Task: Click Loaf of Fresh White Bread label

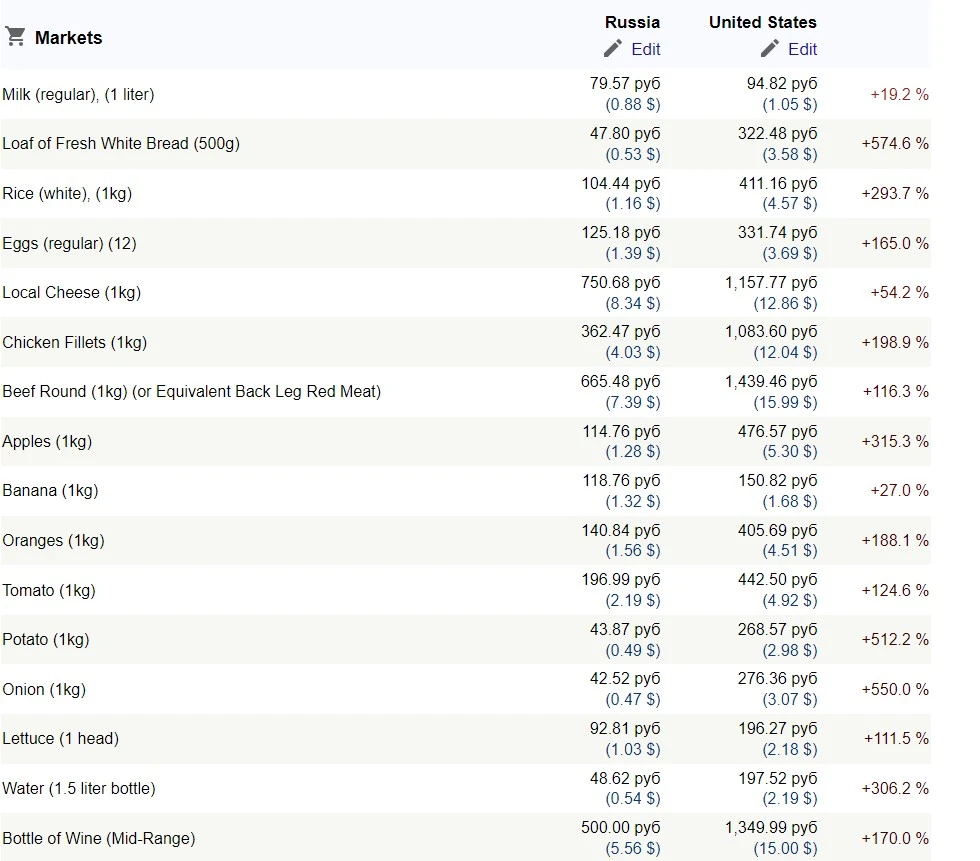Action: pos(121,144)
